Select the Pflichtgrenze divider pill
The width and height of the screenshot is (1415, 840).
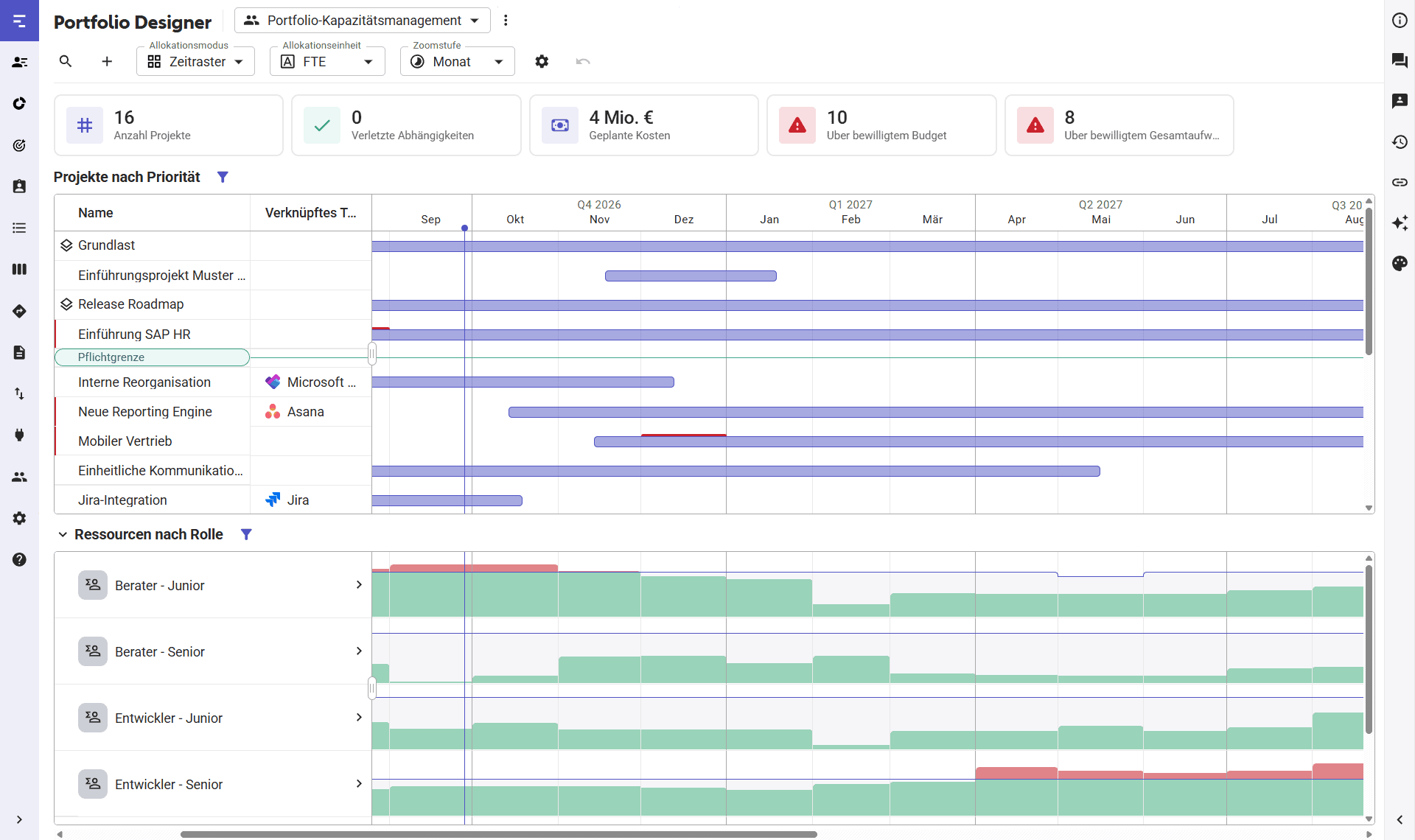[x=153, y=357]
